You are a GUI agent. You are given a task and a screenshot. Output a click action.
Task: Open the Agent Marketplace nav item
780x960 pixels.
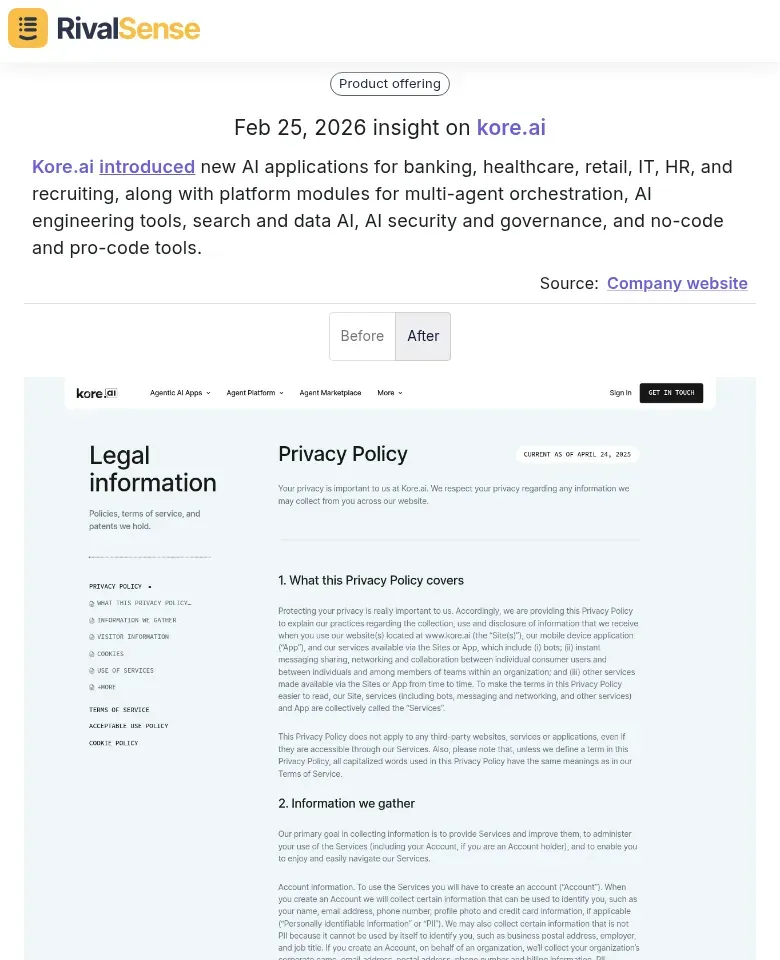(x=330, y=393)
